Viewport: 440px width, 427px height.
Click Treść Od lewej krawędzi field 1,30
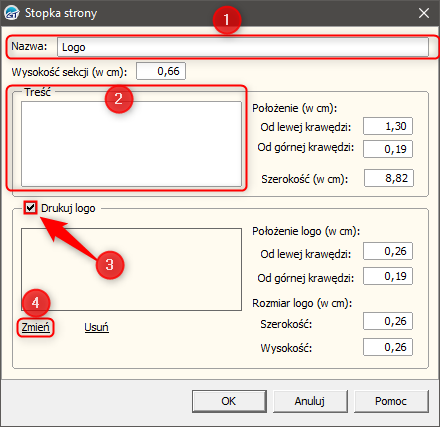point(388,126)
